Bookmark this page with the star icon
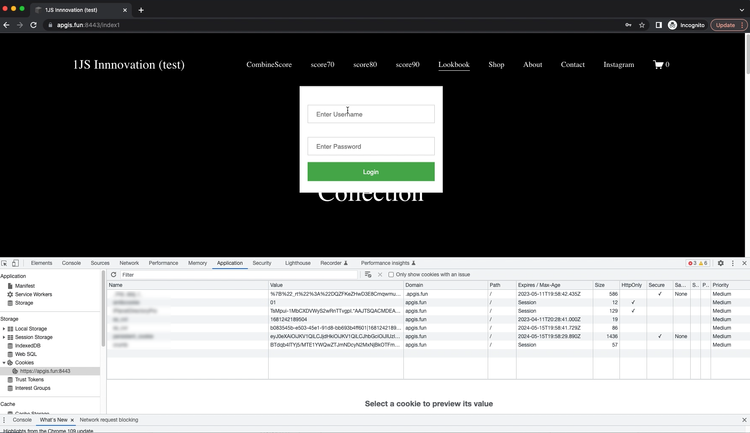Viewport: 750px width, 433px height. coord(642,25)
